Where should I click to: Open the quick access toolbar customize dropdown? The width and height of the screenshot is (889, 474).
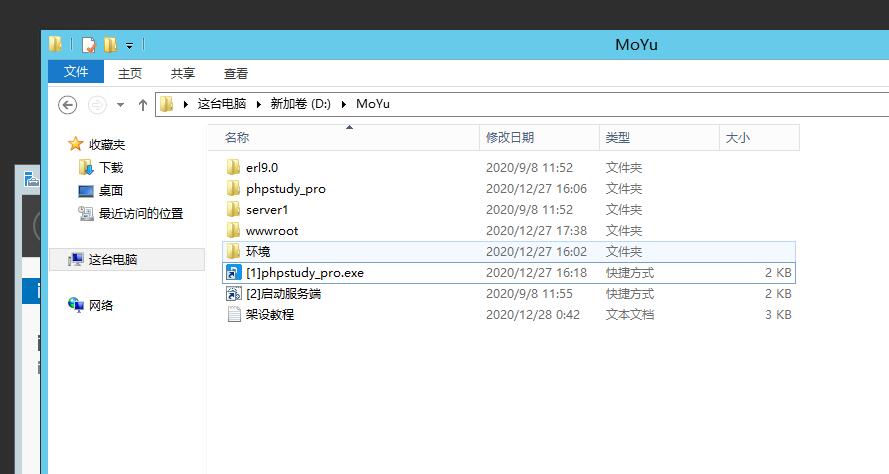pyautogui.click(x=129, y=46)
